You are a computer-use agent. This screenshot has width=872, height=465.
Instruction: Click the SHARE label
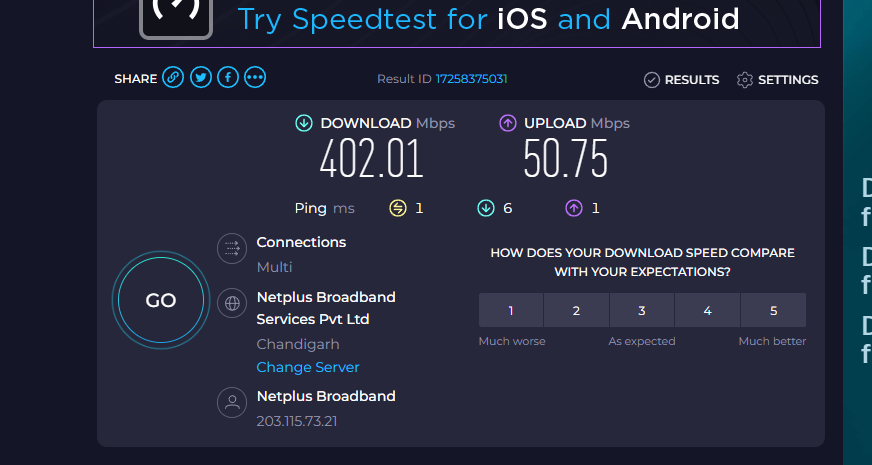pyautogui.click(x=136, y=79)
